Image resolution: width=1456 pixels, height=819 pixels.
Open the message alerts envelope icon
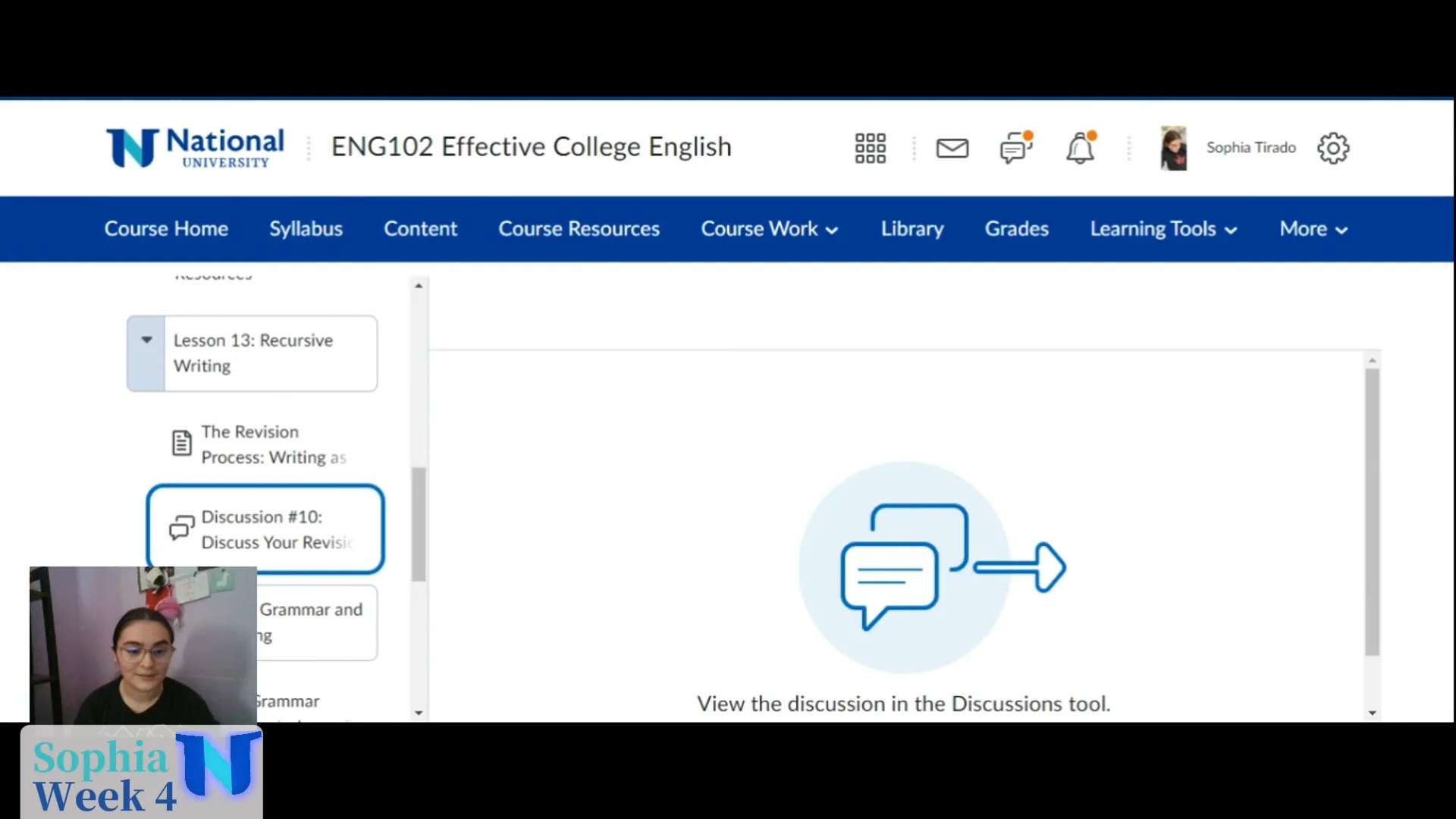[952, 148]
